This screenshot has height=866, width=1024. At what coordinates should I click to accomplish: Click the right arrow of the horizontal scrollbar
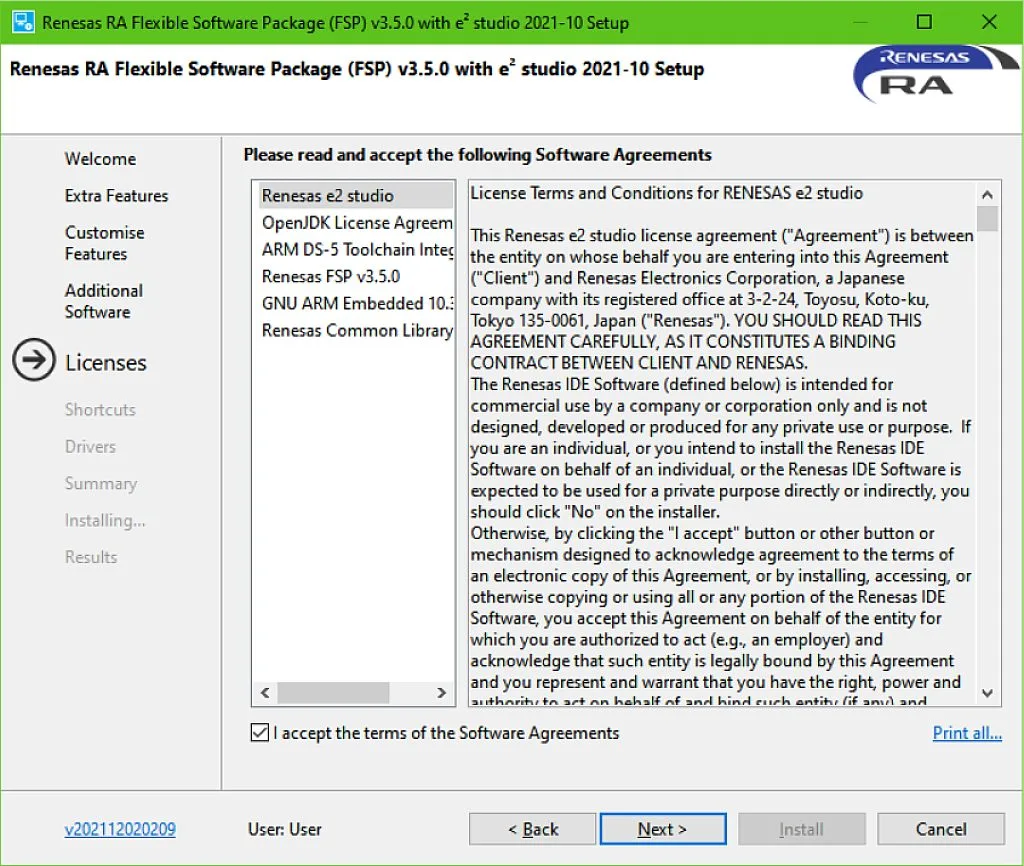pyautogui.click(x=442, y=692)
